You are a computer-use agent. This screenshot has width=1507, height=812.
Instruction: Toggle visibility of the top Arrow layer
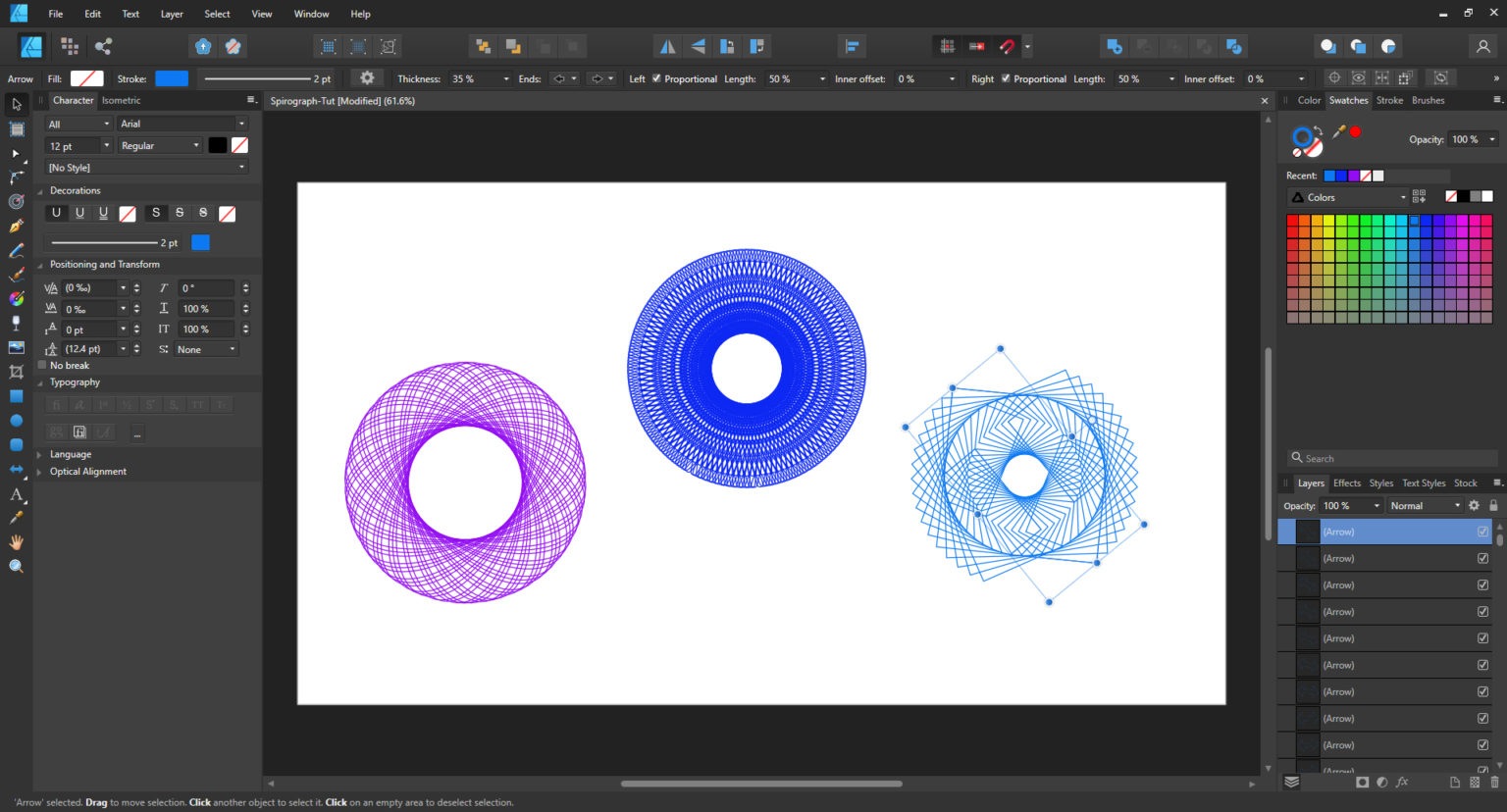(x=1481, y=531)
